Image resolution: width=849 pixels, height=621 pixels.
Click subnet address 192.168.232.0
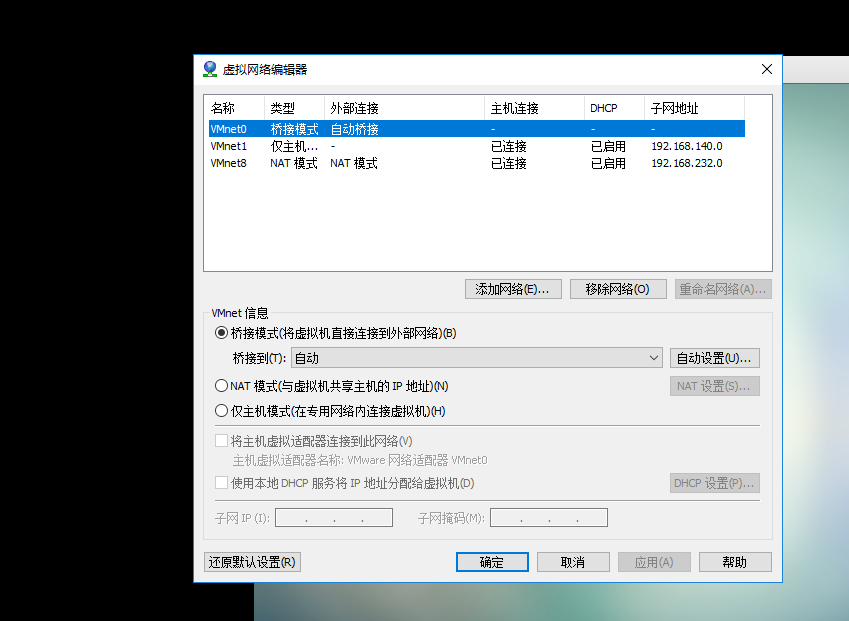(687, 163)
